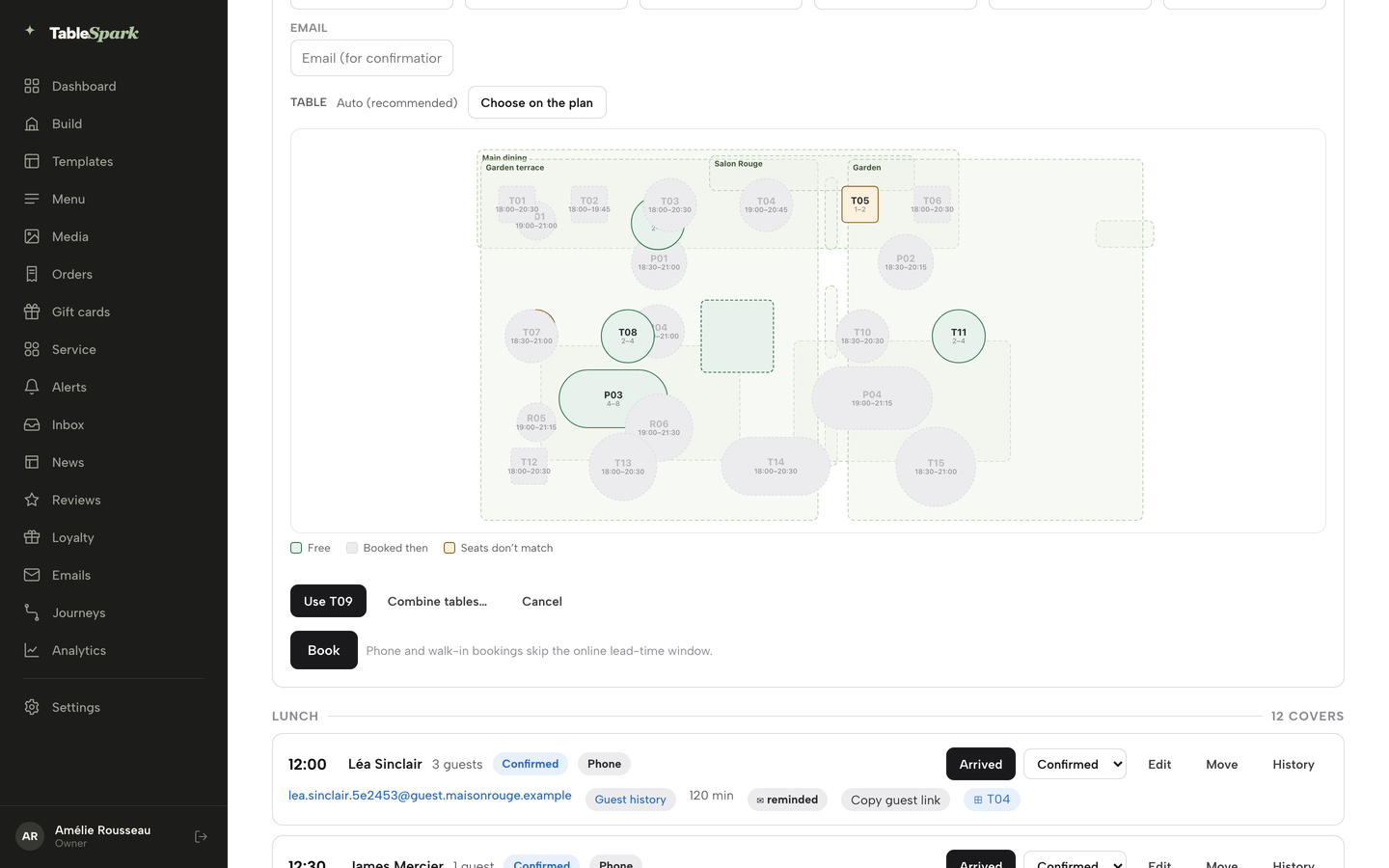Open Amélie Rousseau user profile avatar

[30, 836]
